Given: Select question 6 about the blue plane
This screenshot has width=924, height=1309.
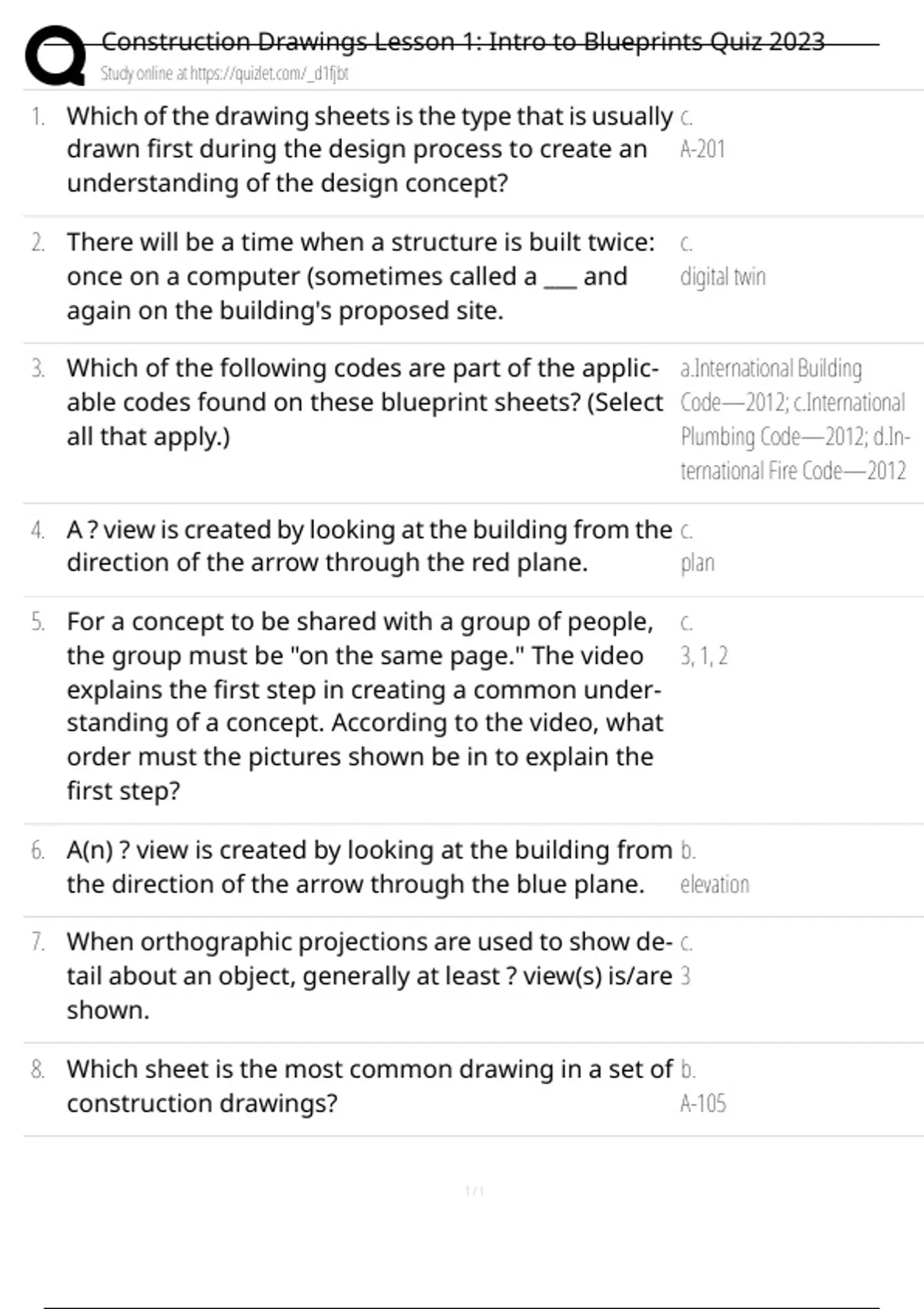Looking at the screenshot, I should 368,867.
